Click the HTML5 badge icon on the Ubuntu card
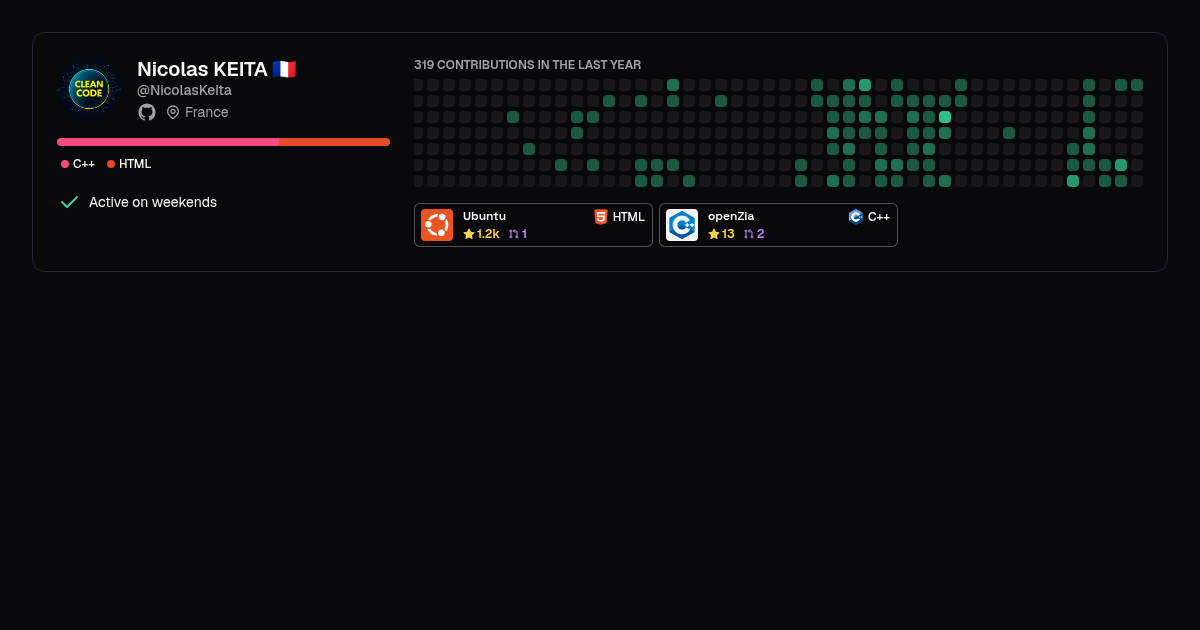 pyautogui.click(x=601, y=216)
